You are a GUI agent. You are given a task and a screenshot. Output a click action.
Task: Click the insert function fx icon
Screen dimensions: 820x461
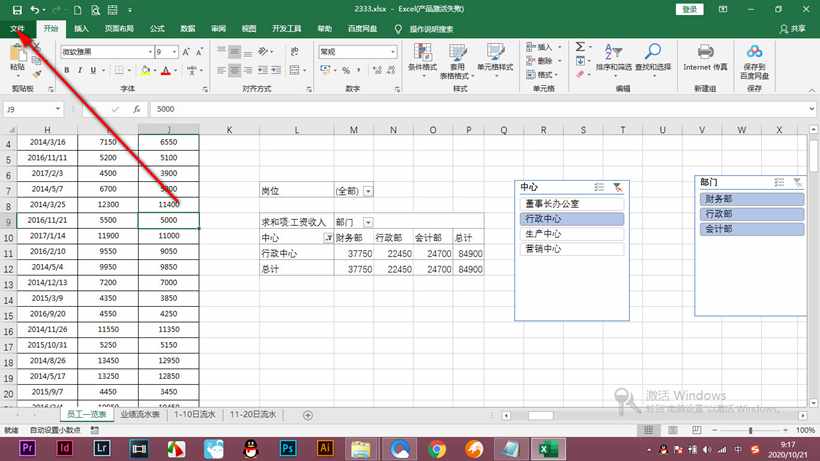[136, 109]
